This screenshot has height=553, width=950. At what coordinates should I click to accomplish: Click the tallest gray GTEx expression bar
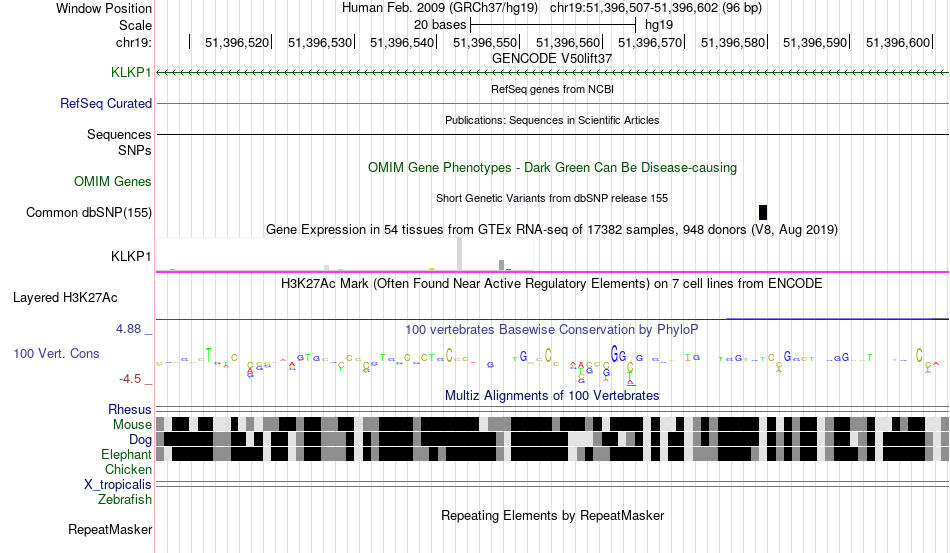459,254
